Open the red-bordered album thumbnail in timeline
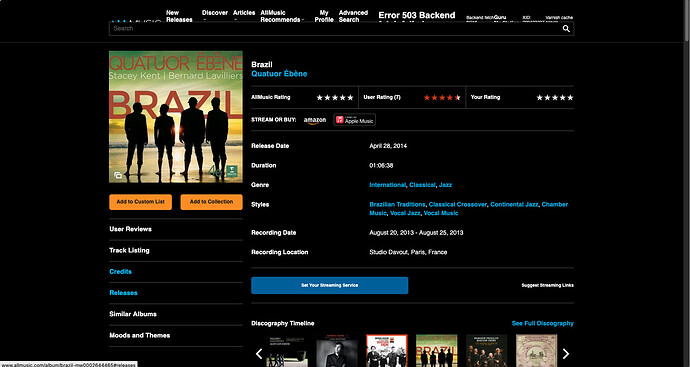This screenshot has width=690, height=367. (387, 351)
